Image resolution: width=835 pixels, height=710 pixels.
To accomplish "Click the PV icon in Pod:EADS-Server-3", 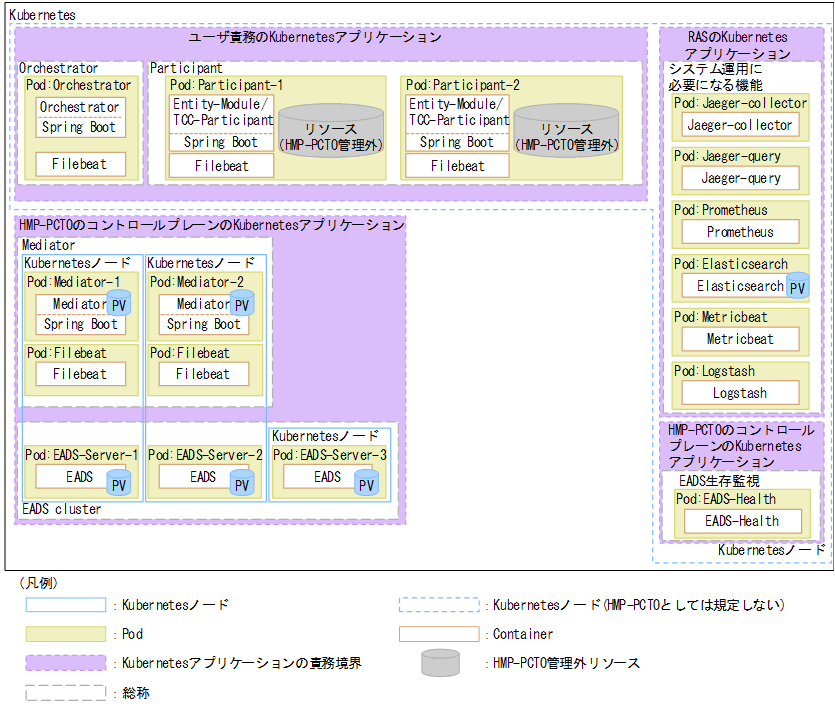I will point(366,481).
